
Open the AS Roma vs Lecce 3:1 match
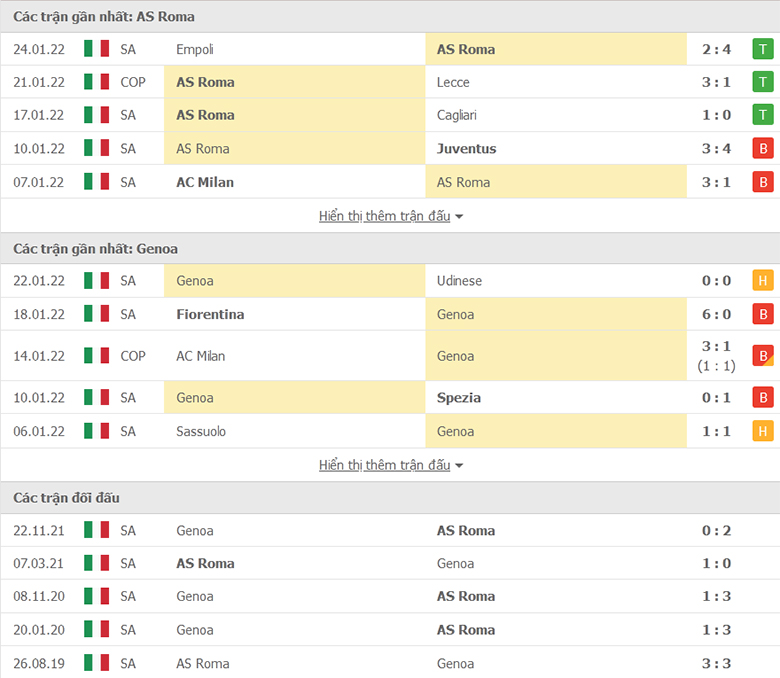(390, 82)
